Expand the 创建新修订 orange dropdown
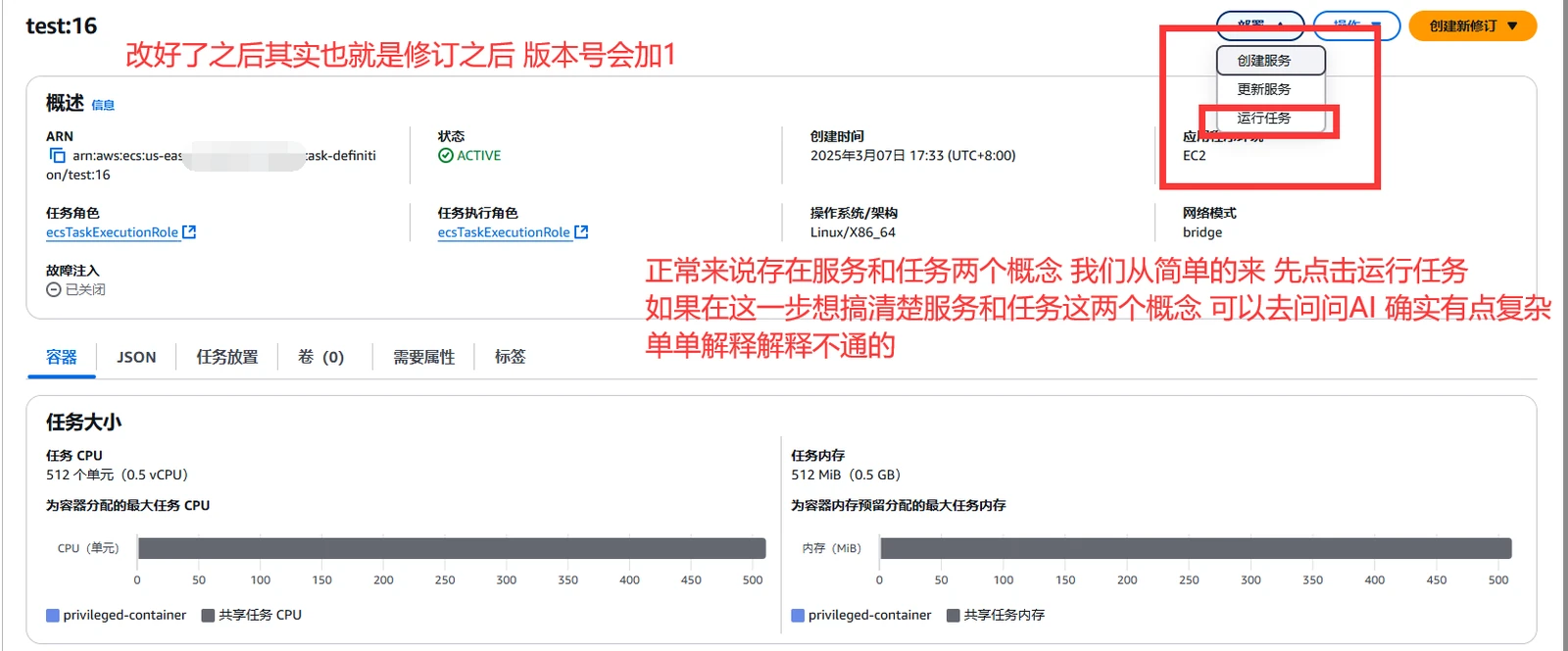This screenshot has height=651, width=1568. click(x=1472, y=25)
